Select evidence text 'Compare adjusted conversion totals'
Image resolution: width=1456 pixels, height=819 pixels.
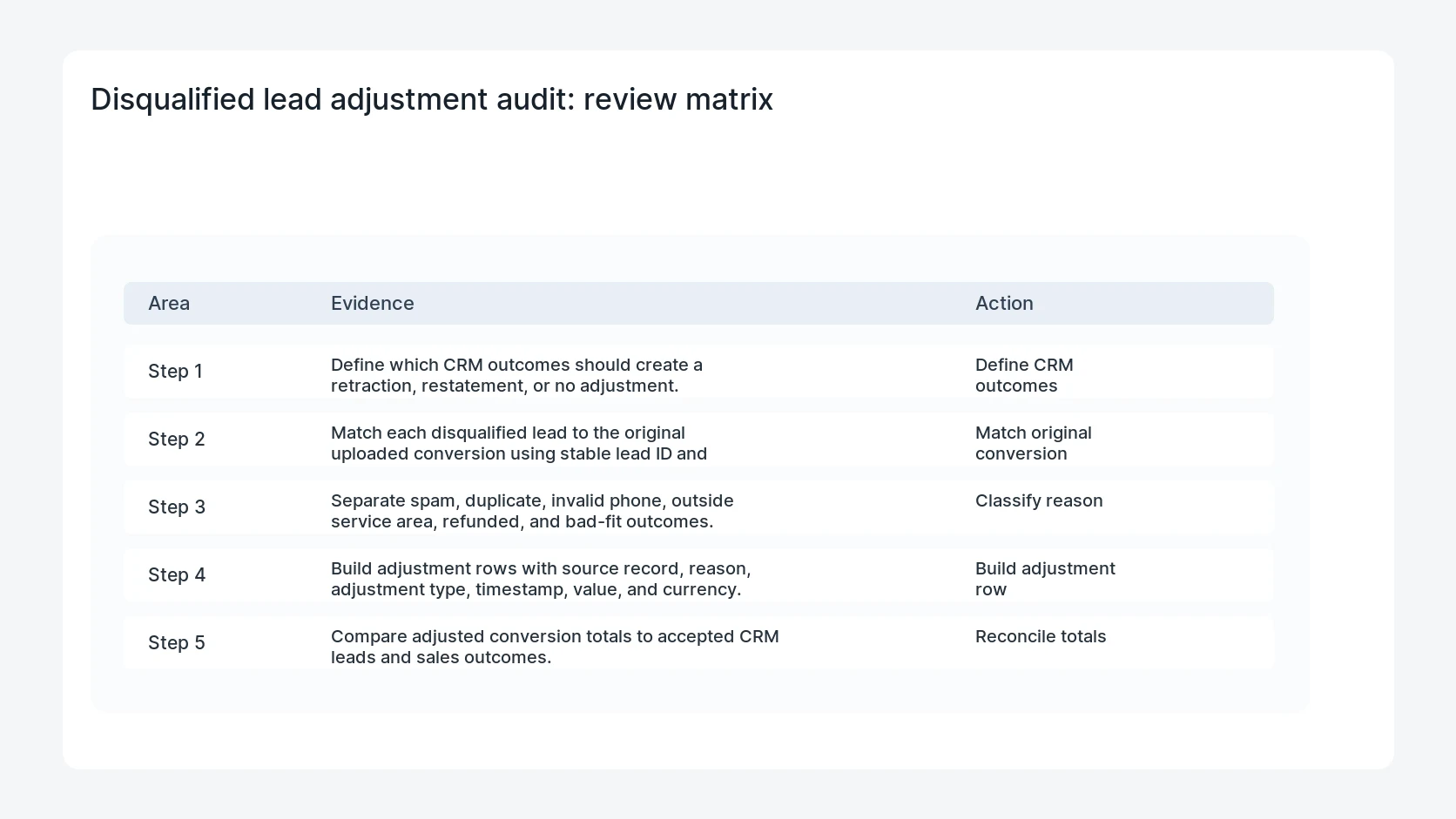[482, 636]
